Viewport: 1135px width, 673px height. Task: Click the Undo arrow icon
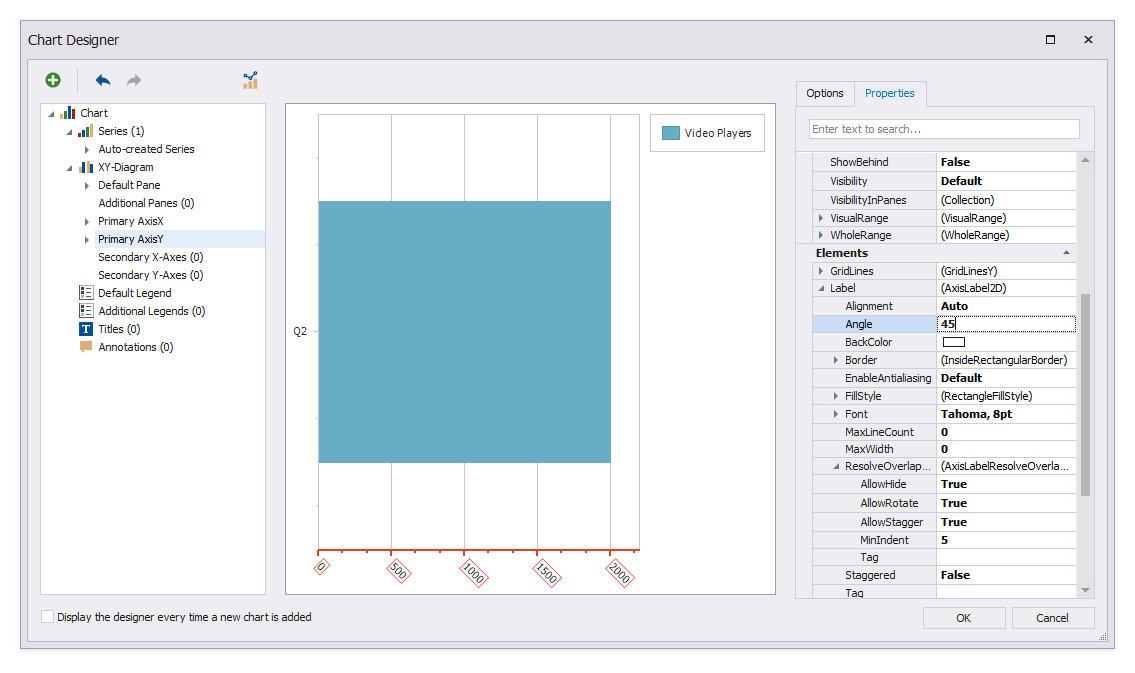point(103,80)
